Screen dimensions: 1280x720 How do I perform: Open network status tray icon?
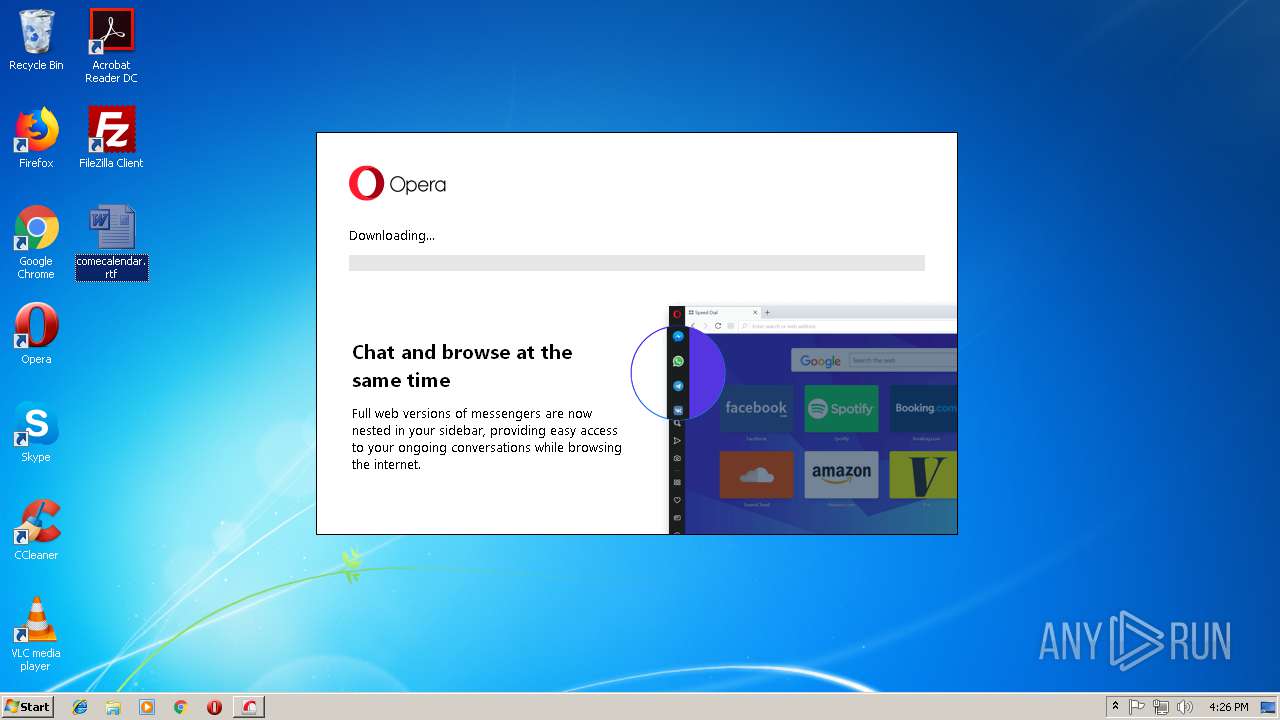click(1161, 707)
